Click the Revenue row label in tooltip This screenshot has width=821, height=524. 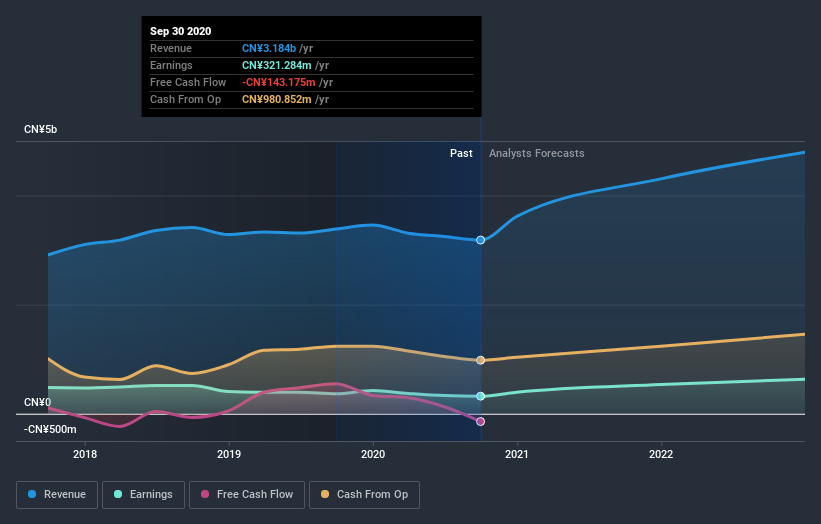(171, 48)
